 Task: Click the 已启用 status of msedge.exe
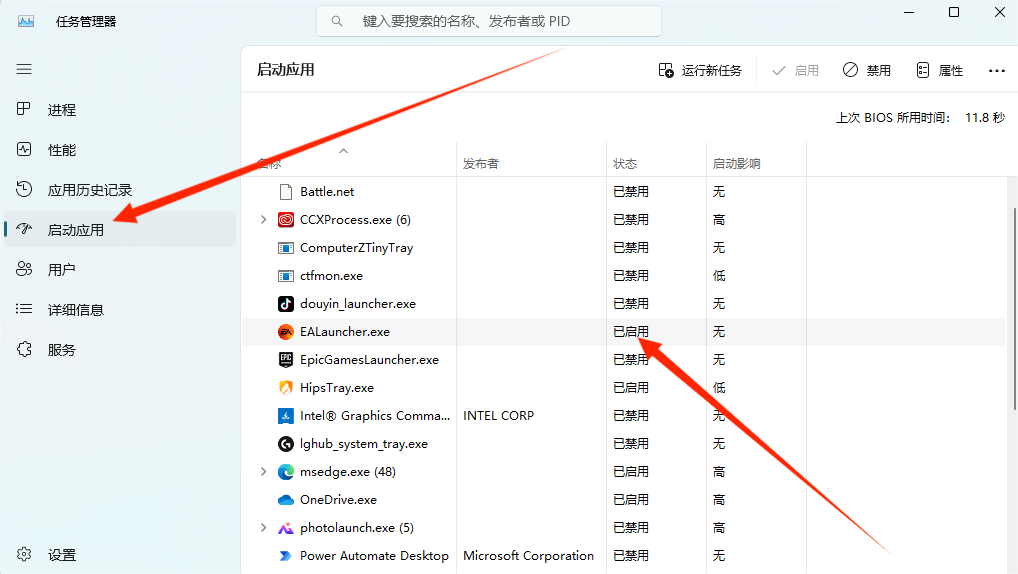(x=630, y=471)
